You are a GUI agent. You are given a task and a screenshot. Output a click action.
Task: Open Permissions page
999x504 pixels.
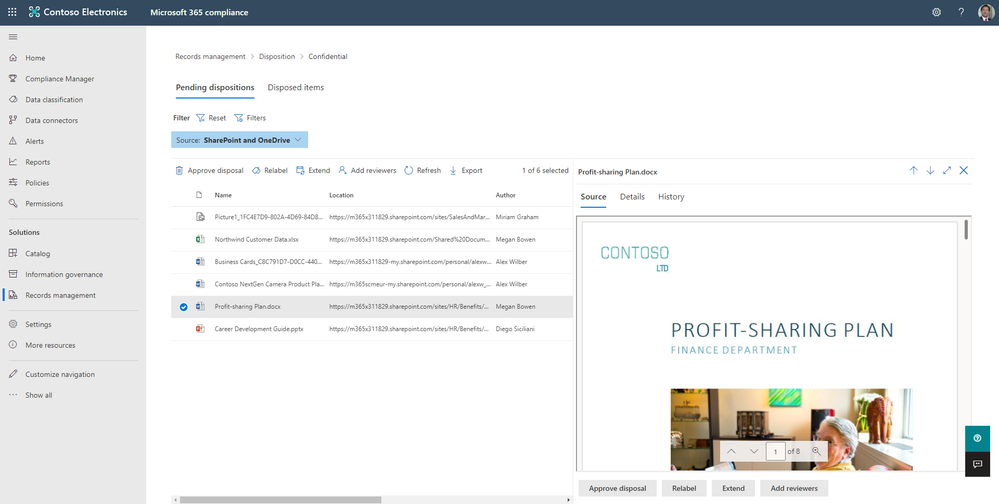44,204
